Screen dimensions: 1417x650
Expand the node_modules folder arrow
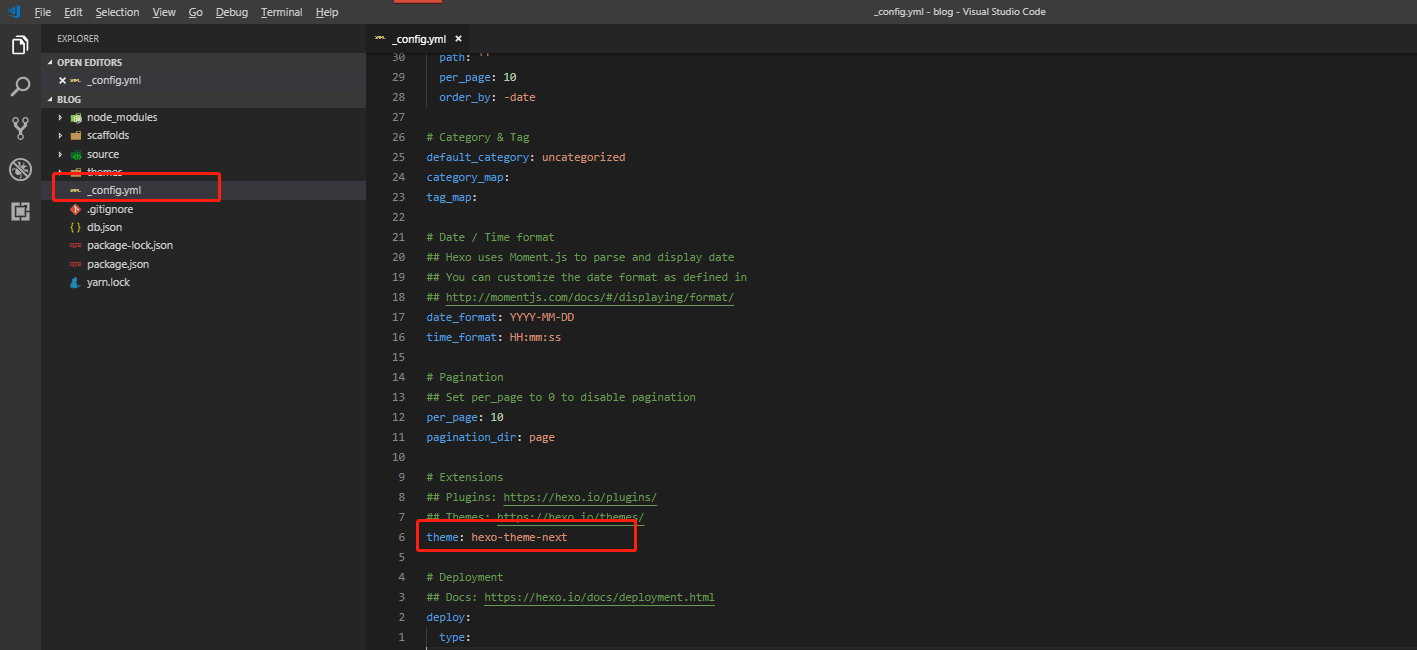pyautogui.click(x=60, y=117)
